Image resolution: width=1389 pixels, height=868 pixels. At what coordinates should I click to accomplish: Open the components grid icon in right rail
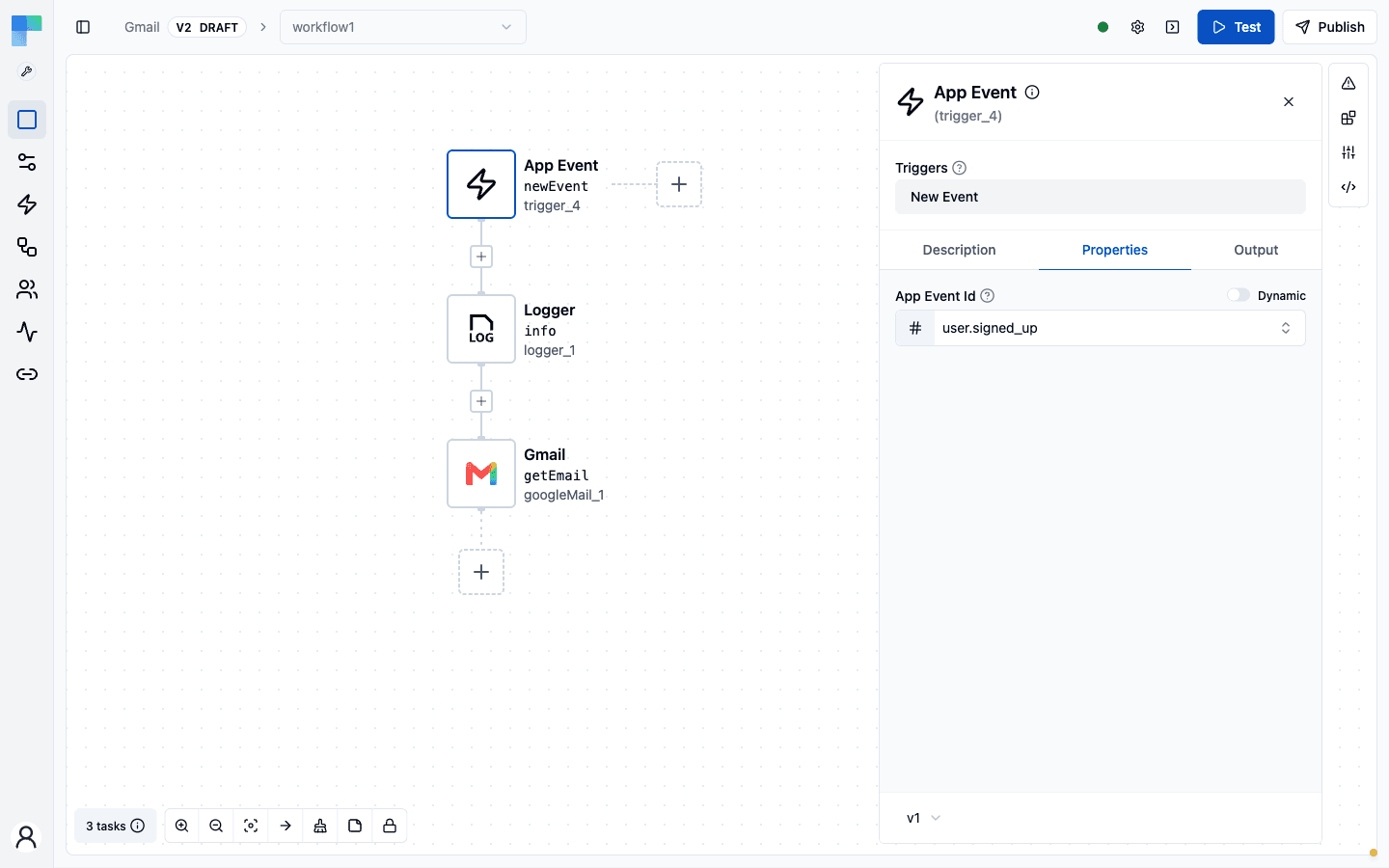(x=1348, y=118)
